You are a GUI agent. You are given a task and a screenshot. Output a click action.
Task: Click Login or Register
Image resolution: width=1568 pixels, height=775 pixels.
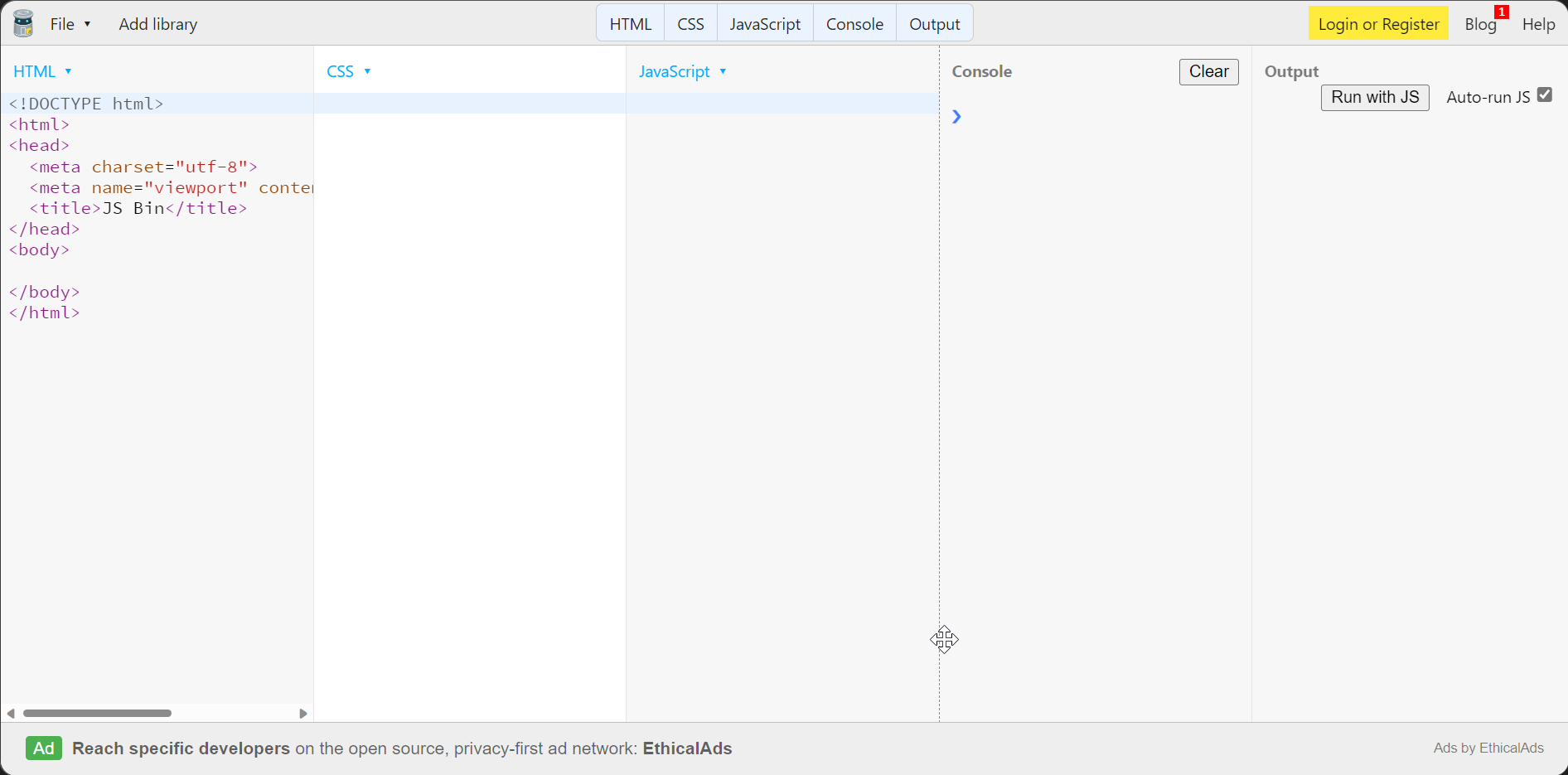point(1378,24)
